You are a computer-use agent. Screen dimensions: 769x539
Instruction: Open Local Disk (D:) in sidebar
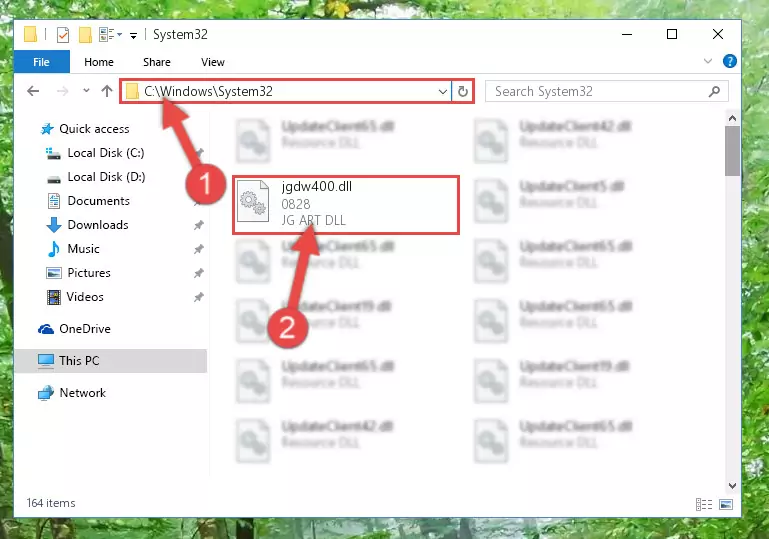[96, 177]
